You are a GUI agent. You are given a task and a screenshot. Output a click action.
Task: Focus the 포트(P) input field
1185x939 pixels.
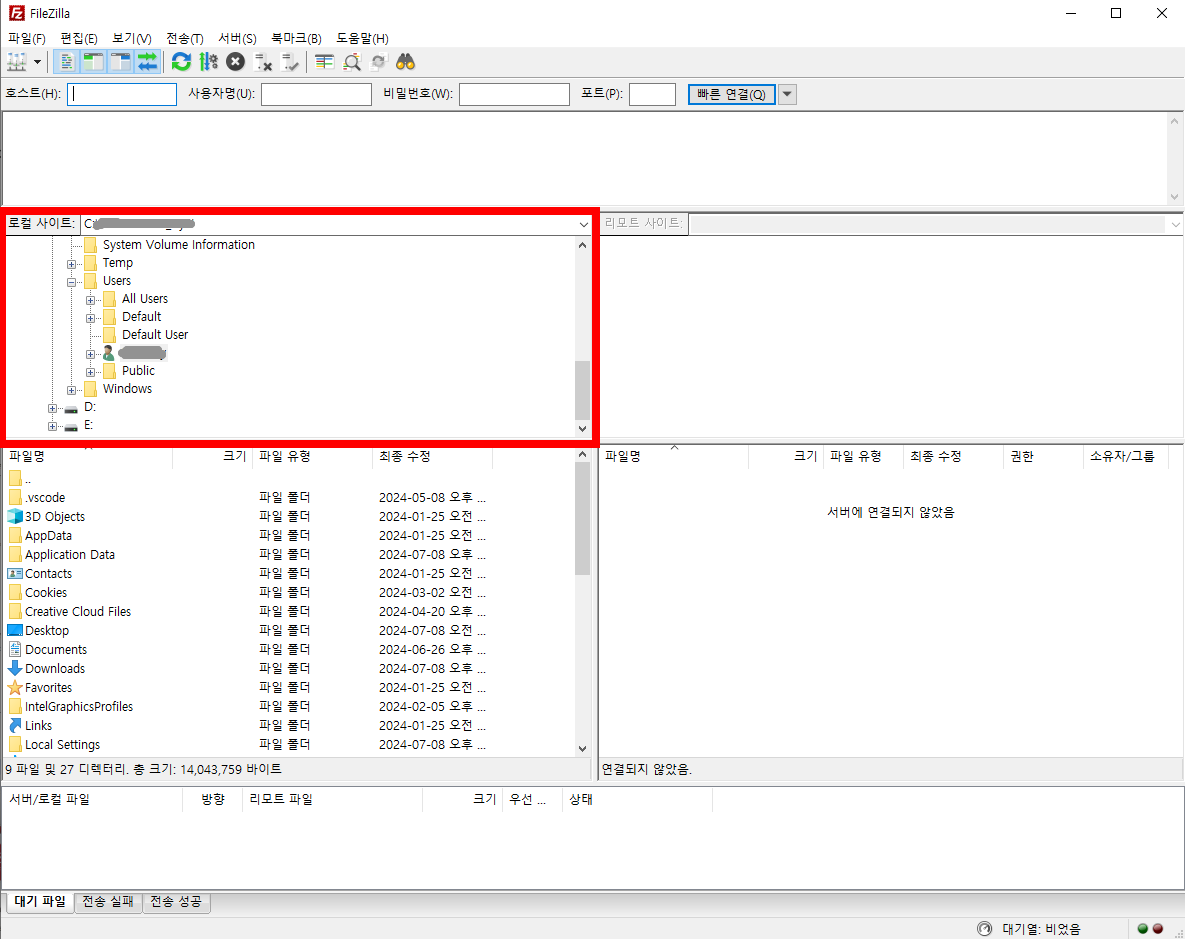point(652,95)
